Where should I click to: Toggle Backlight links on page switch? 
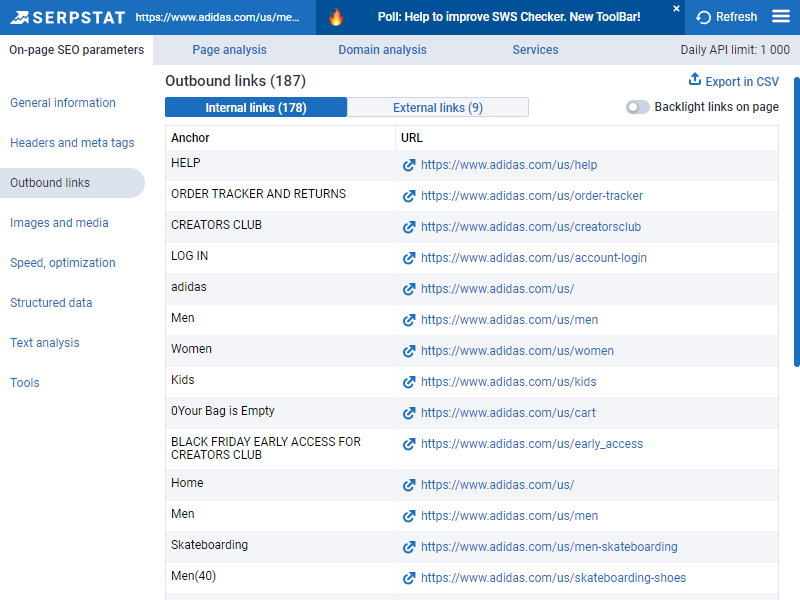point(637,107)
